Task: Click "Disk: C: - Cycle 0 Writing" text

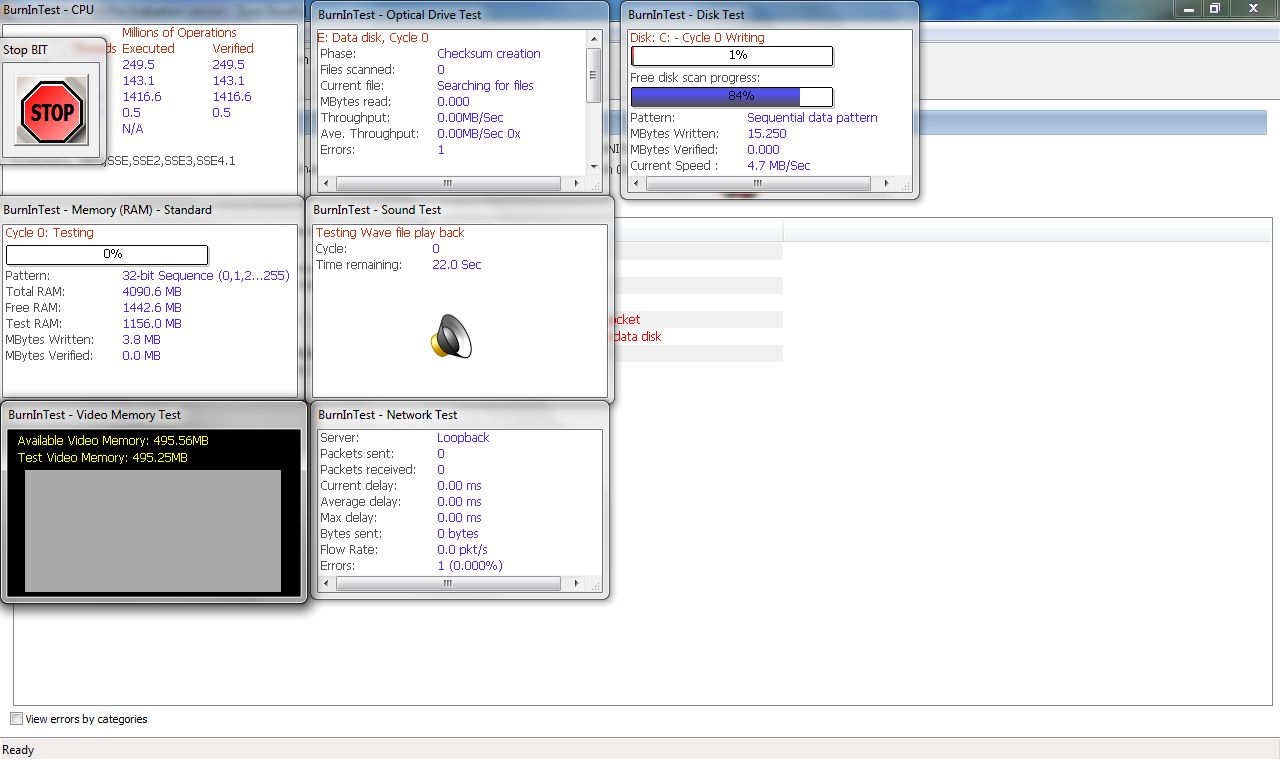Action: coord(697,38)
